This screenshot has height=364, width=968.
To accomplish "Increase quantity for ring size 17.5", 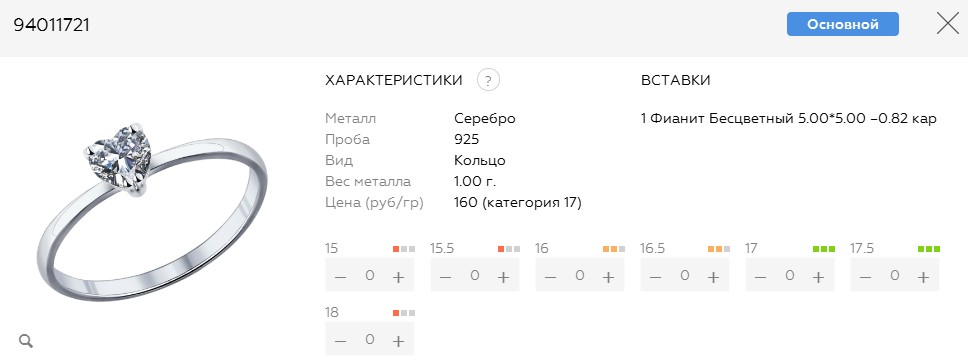I will [x=924, y=277].
